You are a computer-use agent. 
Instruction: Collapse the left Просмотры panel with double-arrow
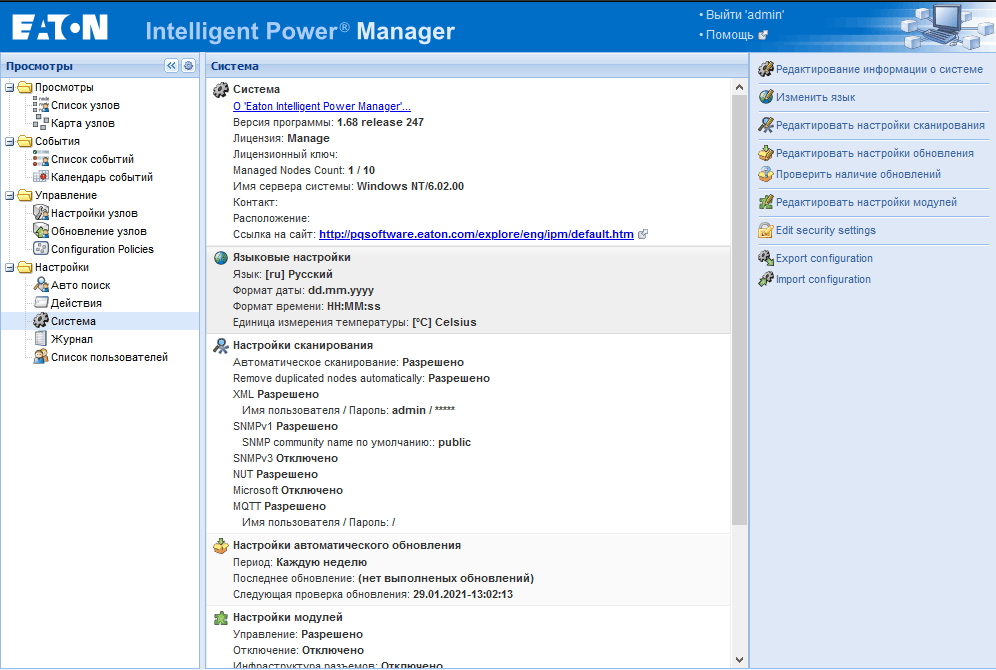[x=172, y=65]
